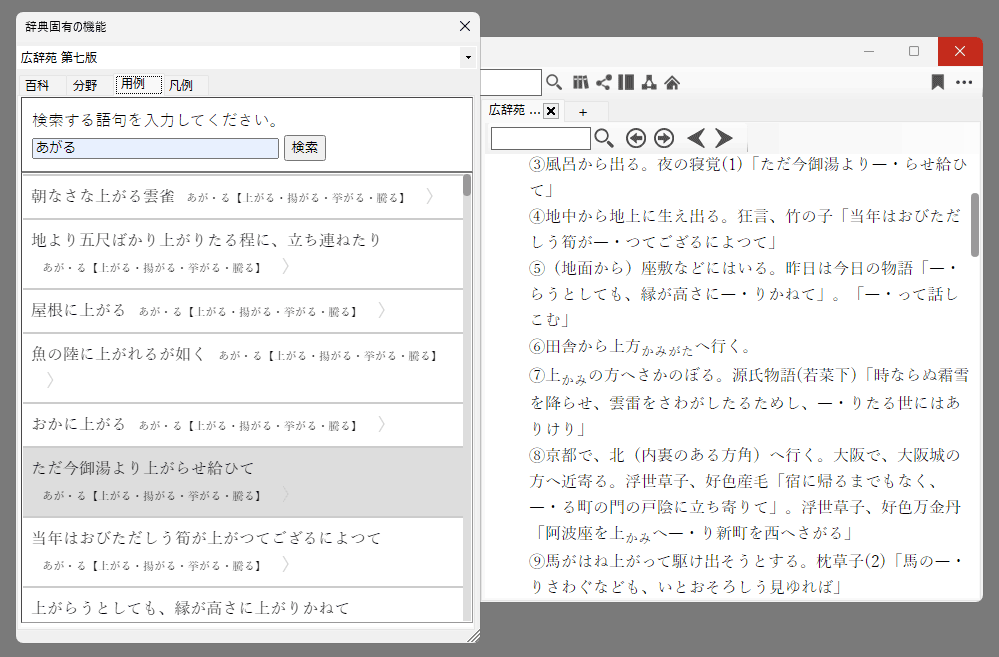Expand chevron for 朝なさな上がる雲雀 example
This screenshot has height=657, width=999.
(429, 197)
